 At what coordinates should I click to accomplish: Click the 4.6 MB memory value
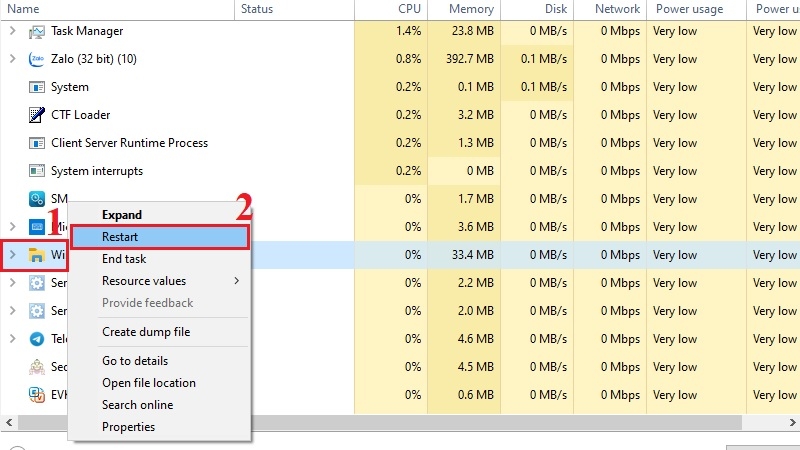pos(476,339)
